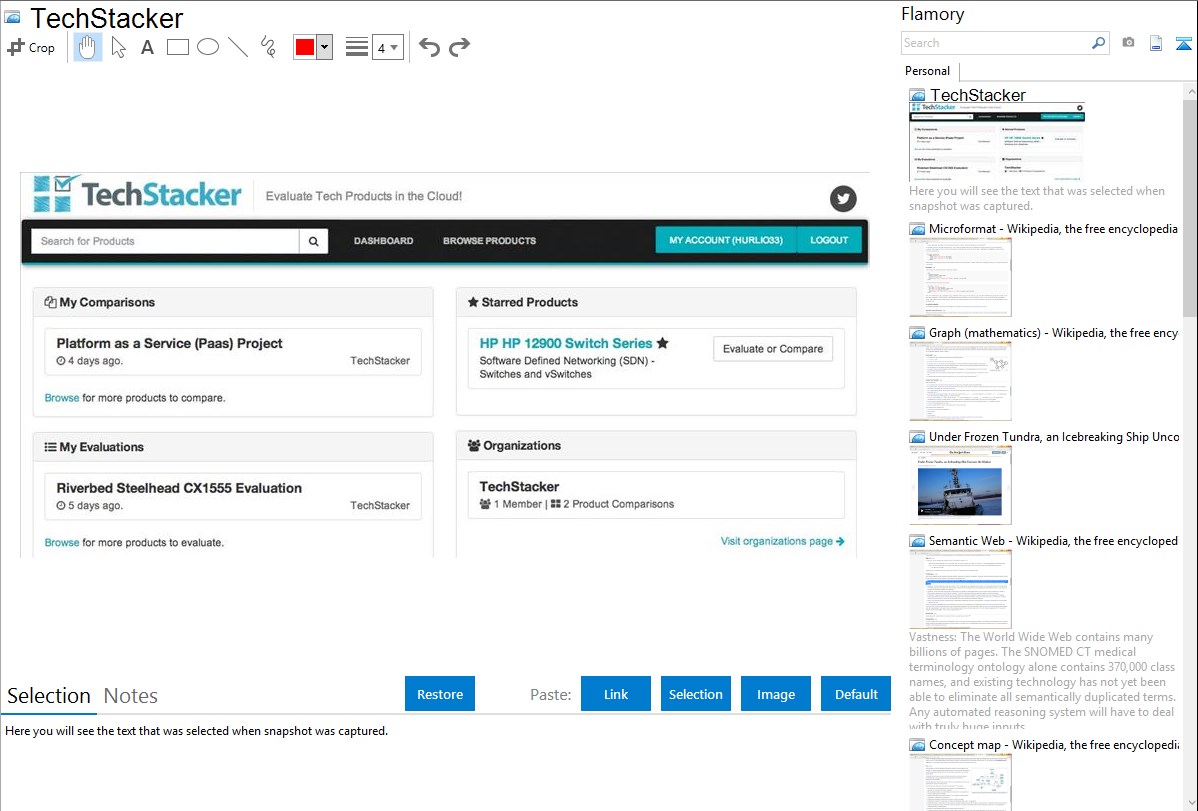Open Riverbed Steelhead CX1555 Evaluation
This screenshot has height=811, width=1198.
click(179, 488)
